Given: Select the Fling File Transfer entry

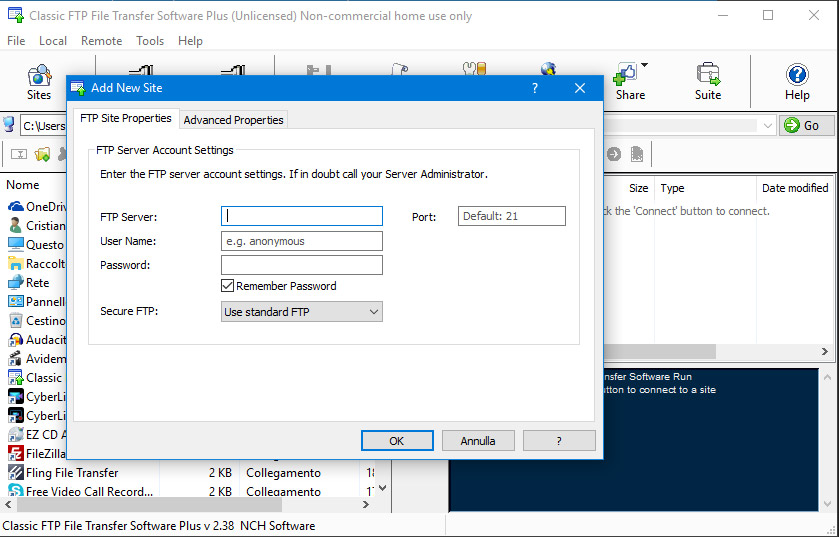Looking at the screenshot, I should point(71,472).
